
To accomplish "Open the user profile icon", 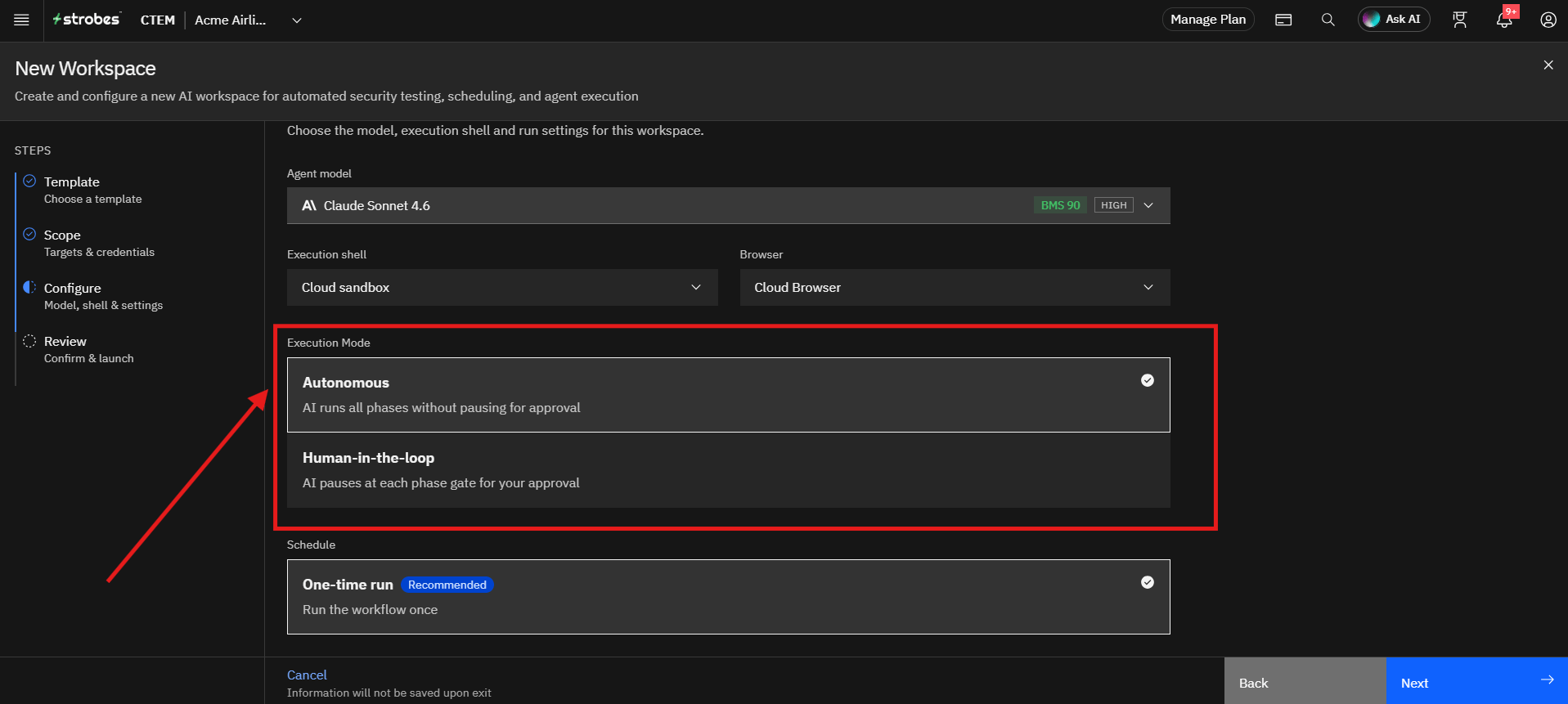I will click(1548, 20).
